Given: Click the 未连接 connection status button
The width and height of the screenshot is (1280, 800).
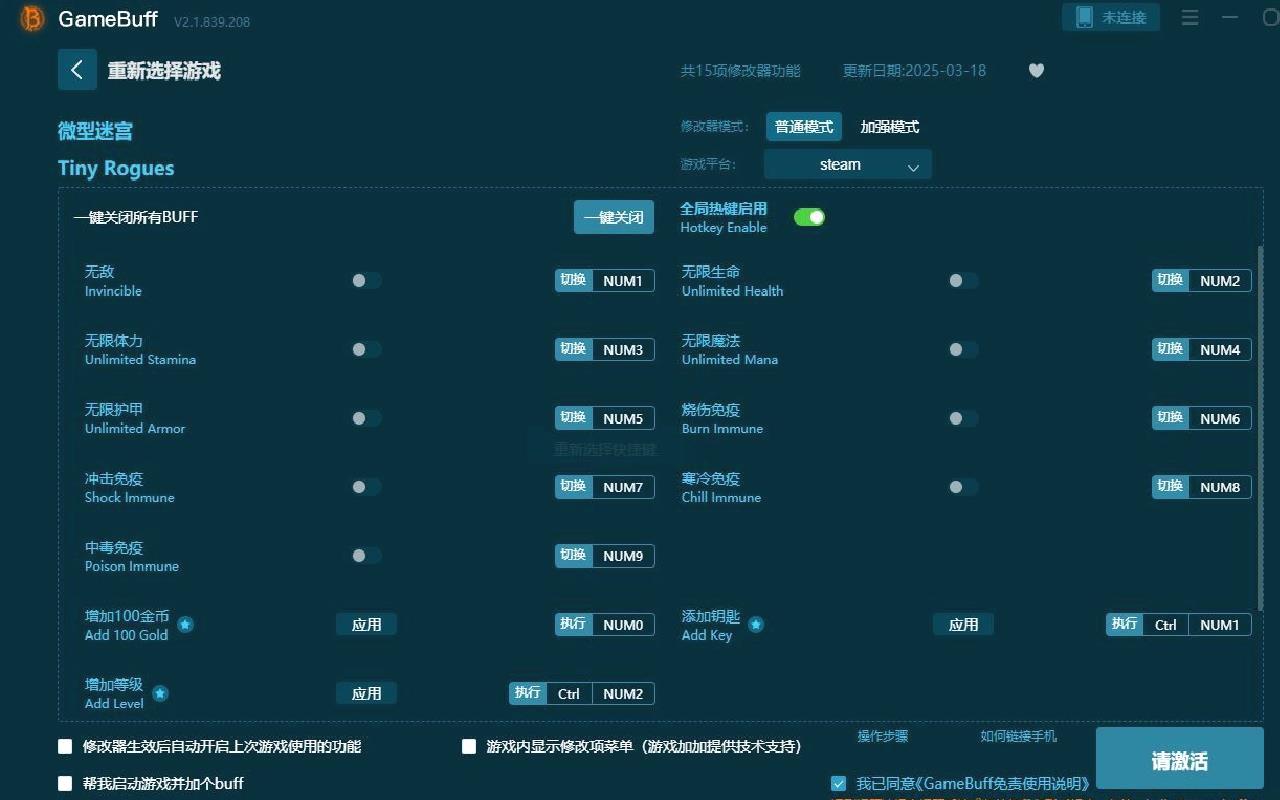Looking at the screenshot, I should [x=1111, y=17].
